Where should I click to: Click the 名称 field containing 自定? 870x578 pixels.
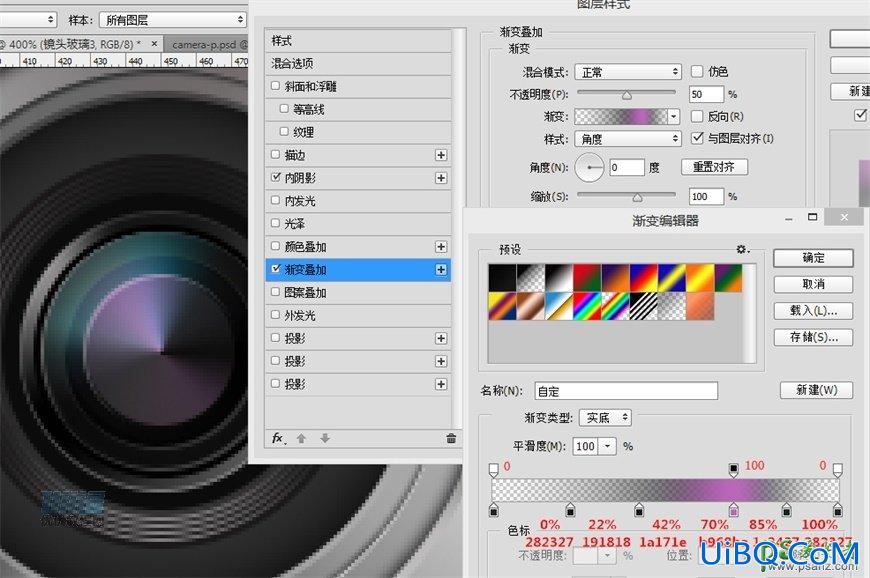[x=626, y=391]
